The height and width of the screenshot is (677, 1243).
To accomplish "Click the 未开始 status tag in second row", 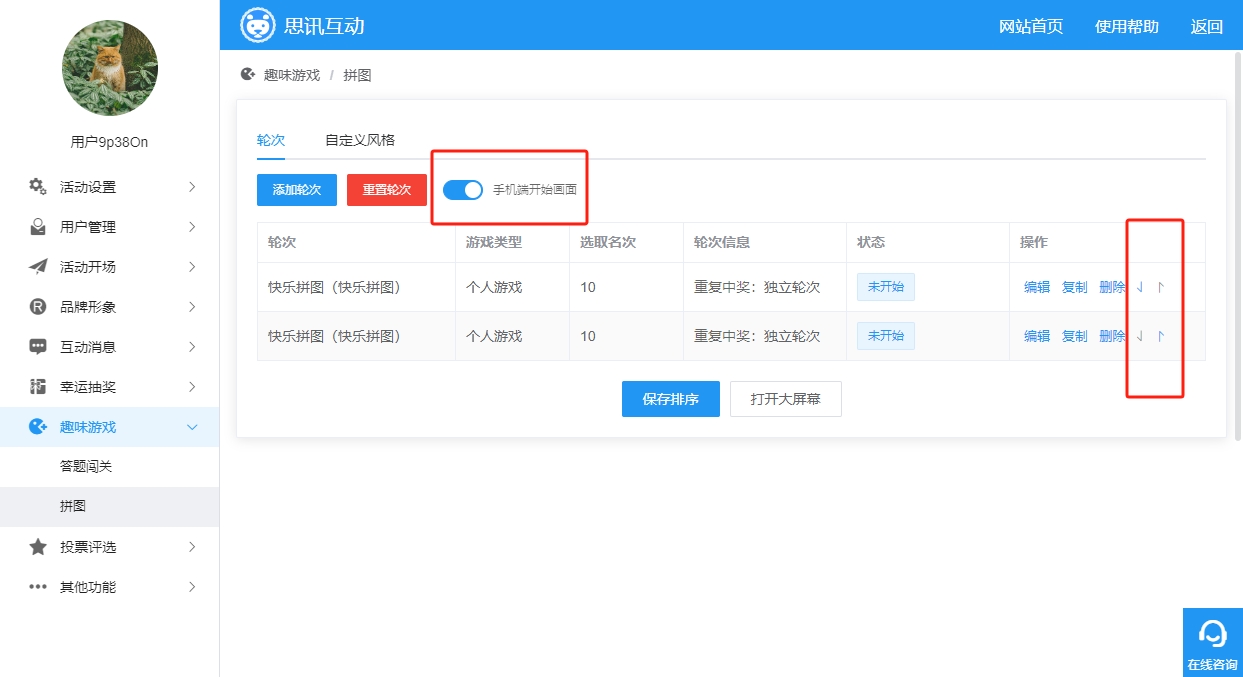I will 886,336.
